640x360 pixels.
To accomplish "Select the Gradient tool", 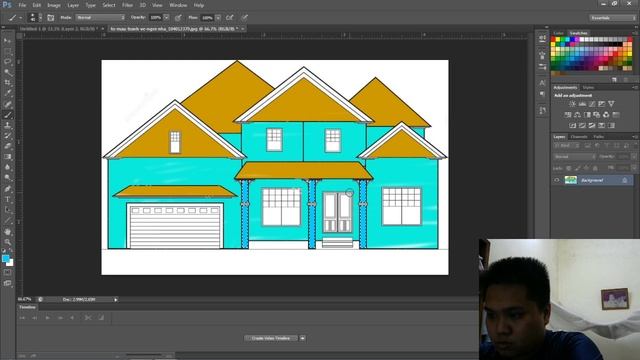I will click(7, 157).
